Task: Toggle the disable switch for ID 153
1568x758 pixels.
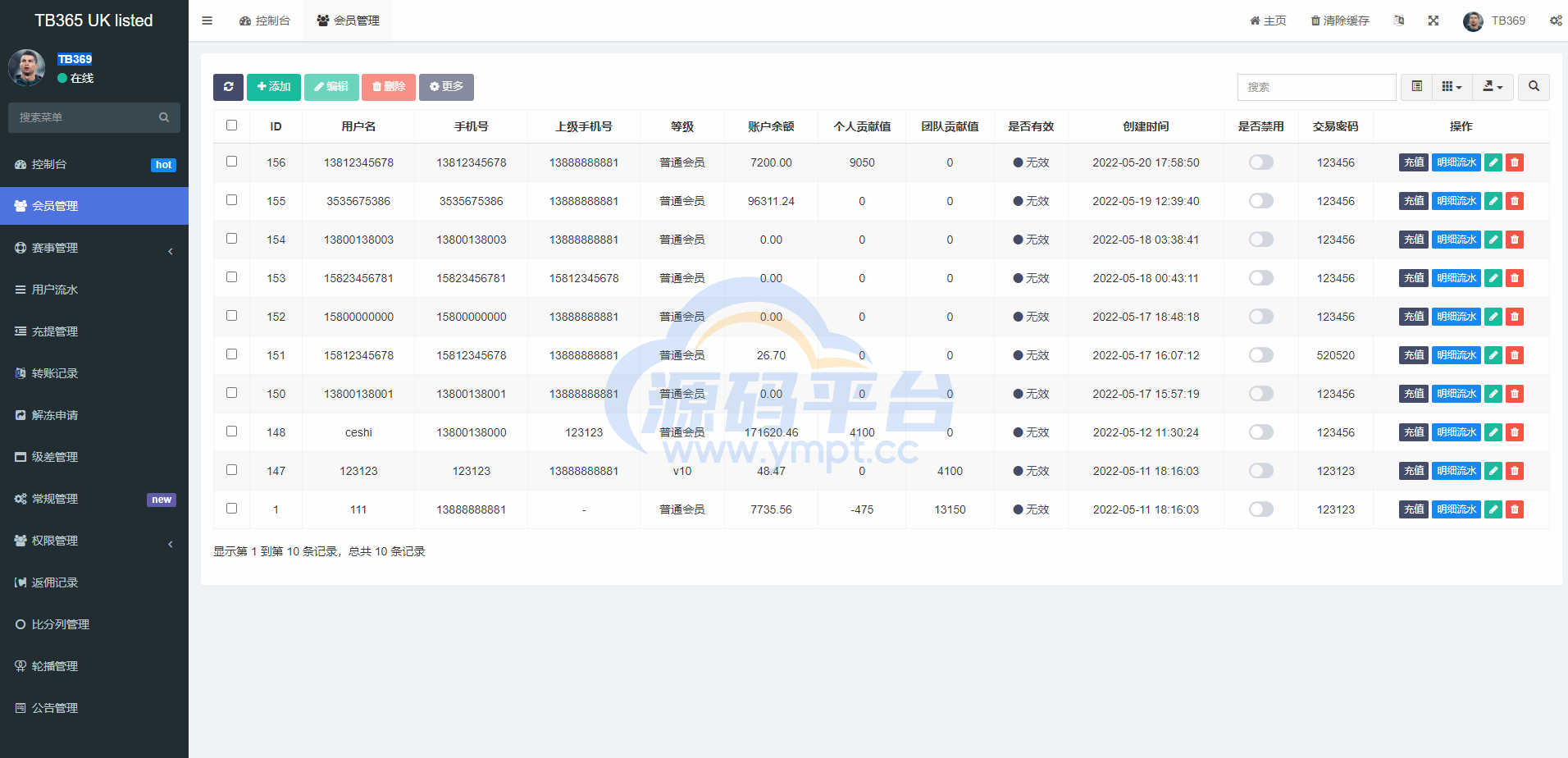Action: point(1260,278)
